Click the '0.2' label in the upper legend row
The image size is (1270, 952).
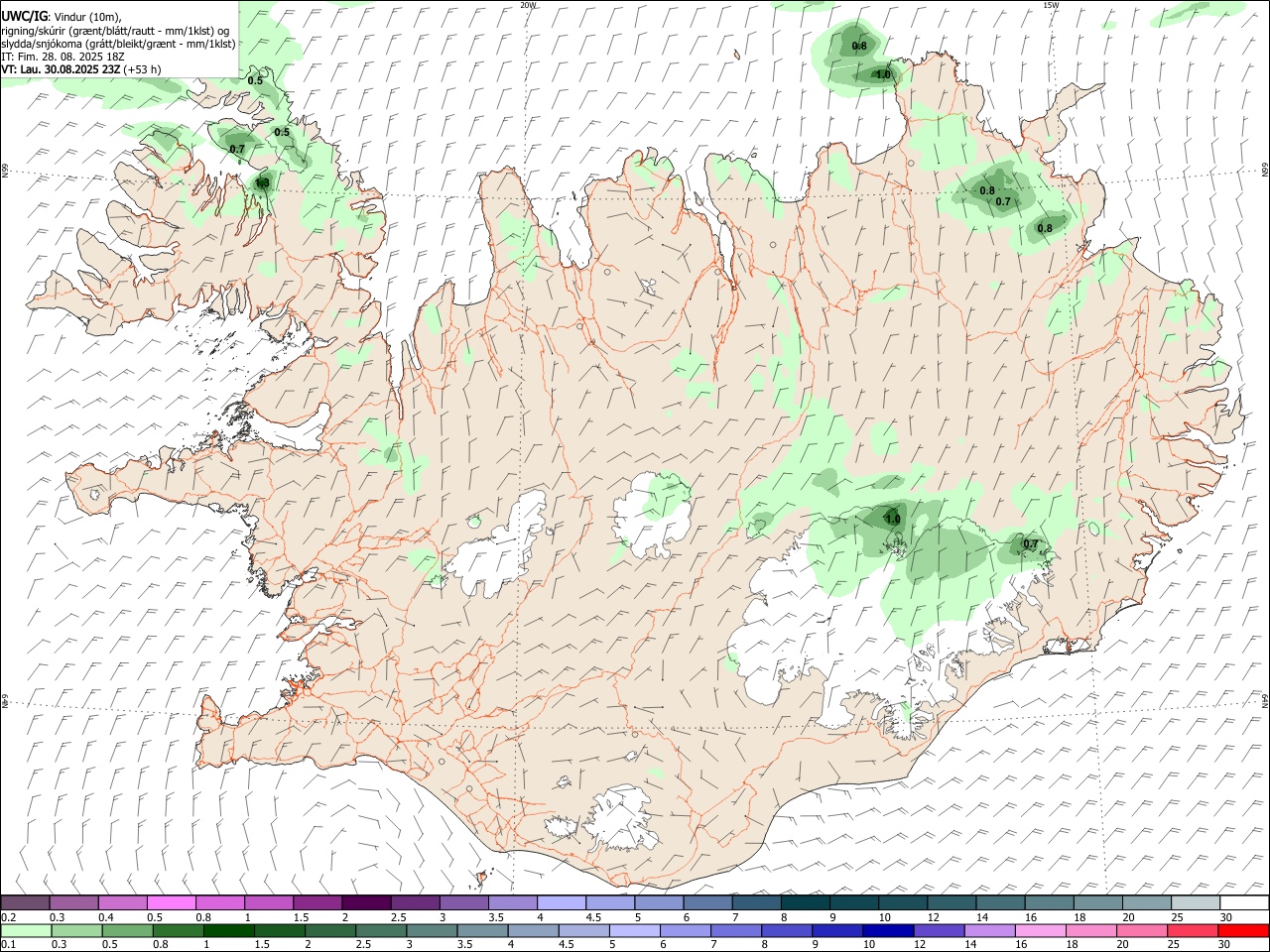[x=9, y=916]
